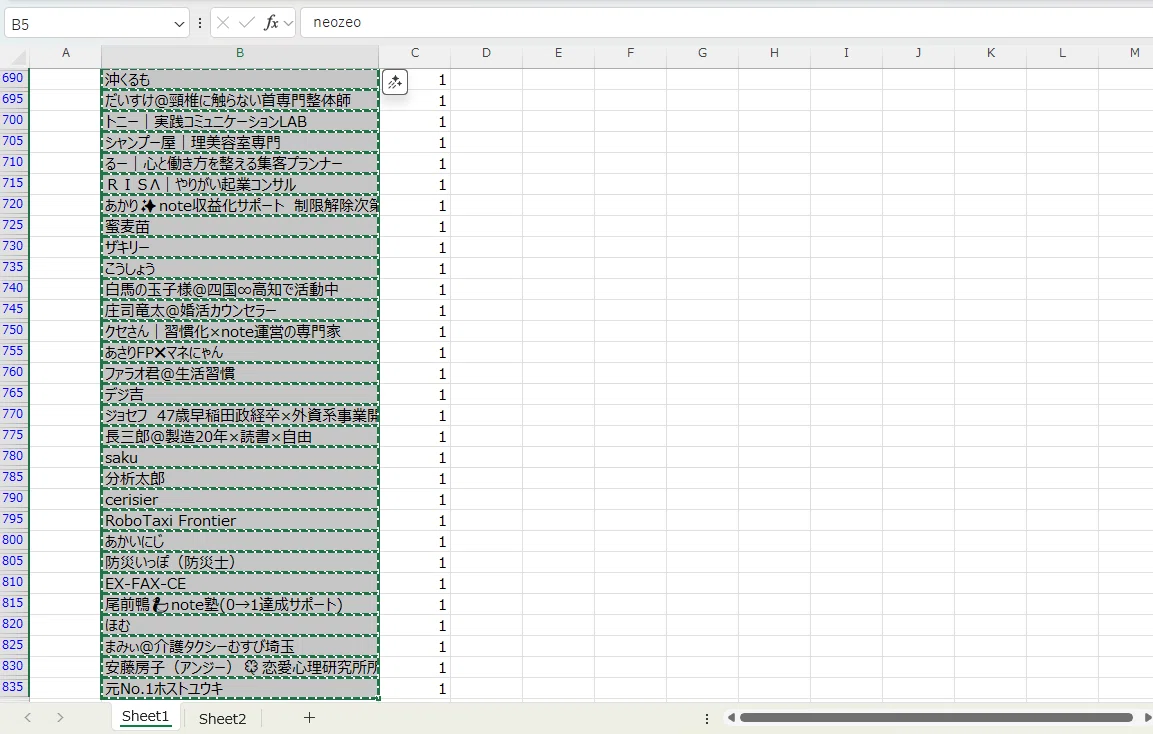Click cell containing トニー｜実践コミュニケーションLAB

(x=240, y=121)
